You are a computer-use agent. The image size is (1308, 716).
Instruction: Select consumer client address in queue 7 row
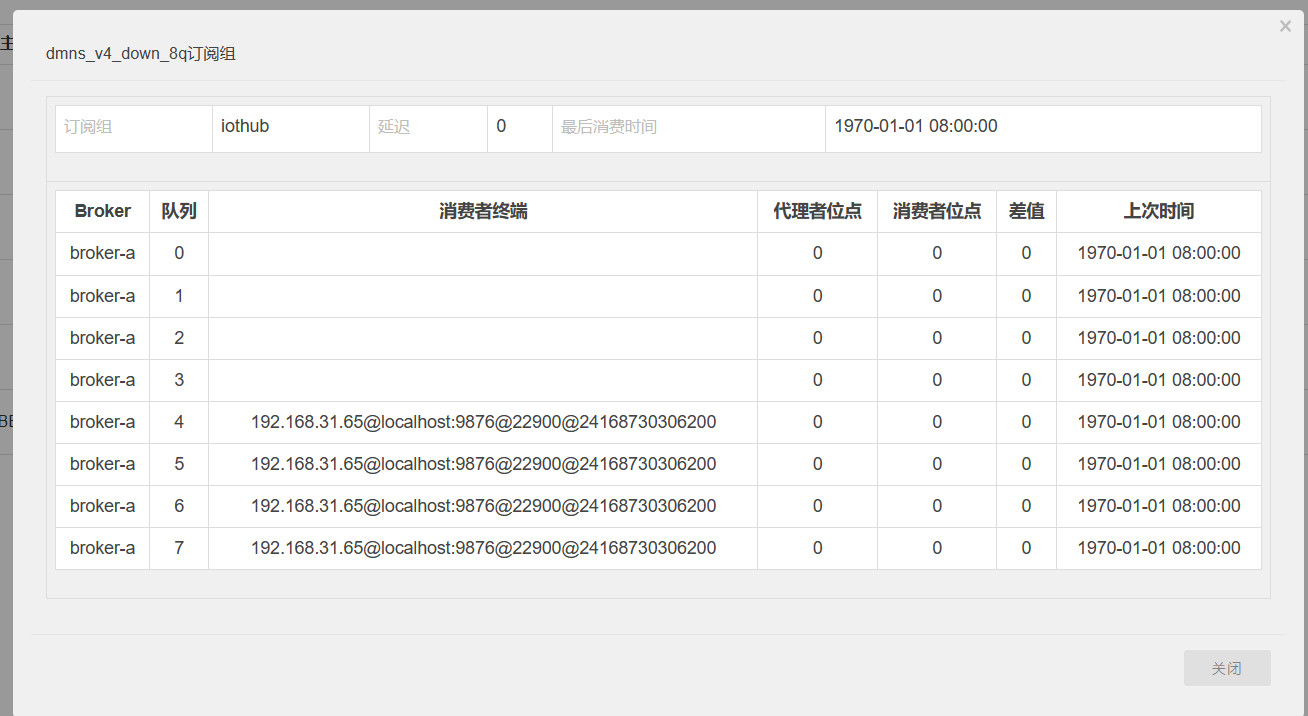tap(483, 548)
